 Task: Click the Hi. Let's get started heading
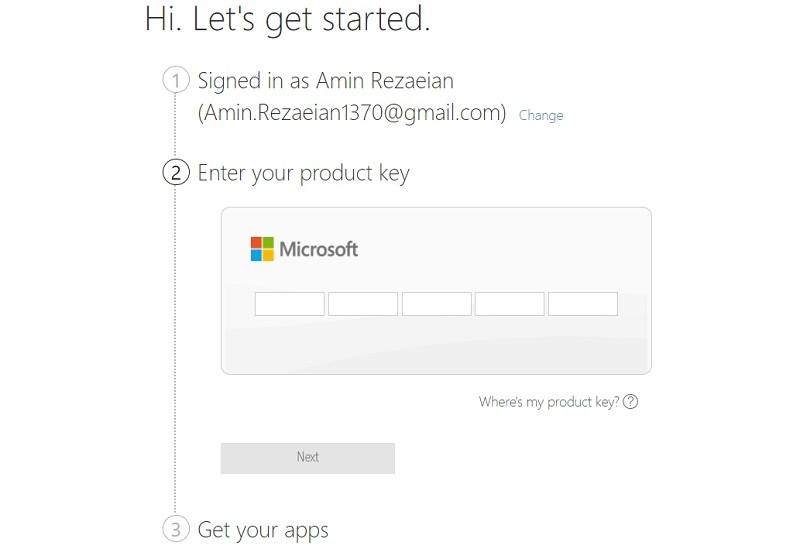tap(288, 19)
